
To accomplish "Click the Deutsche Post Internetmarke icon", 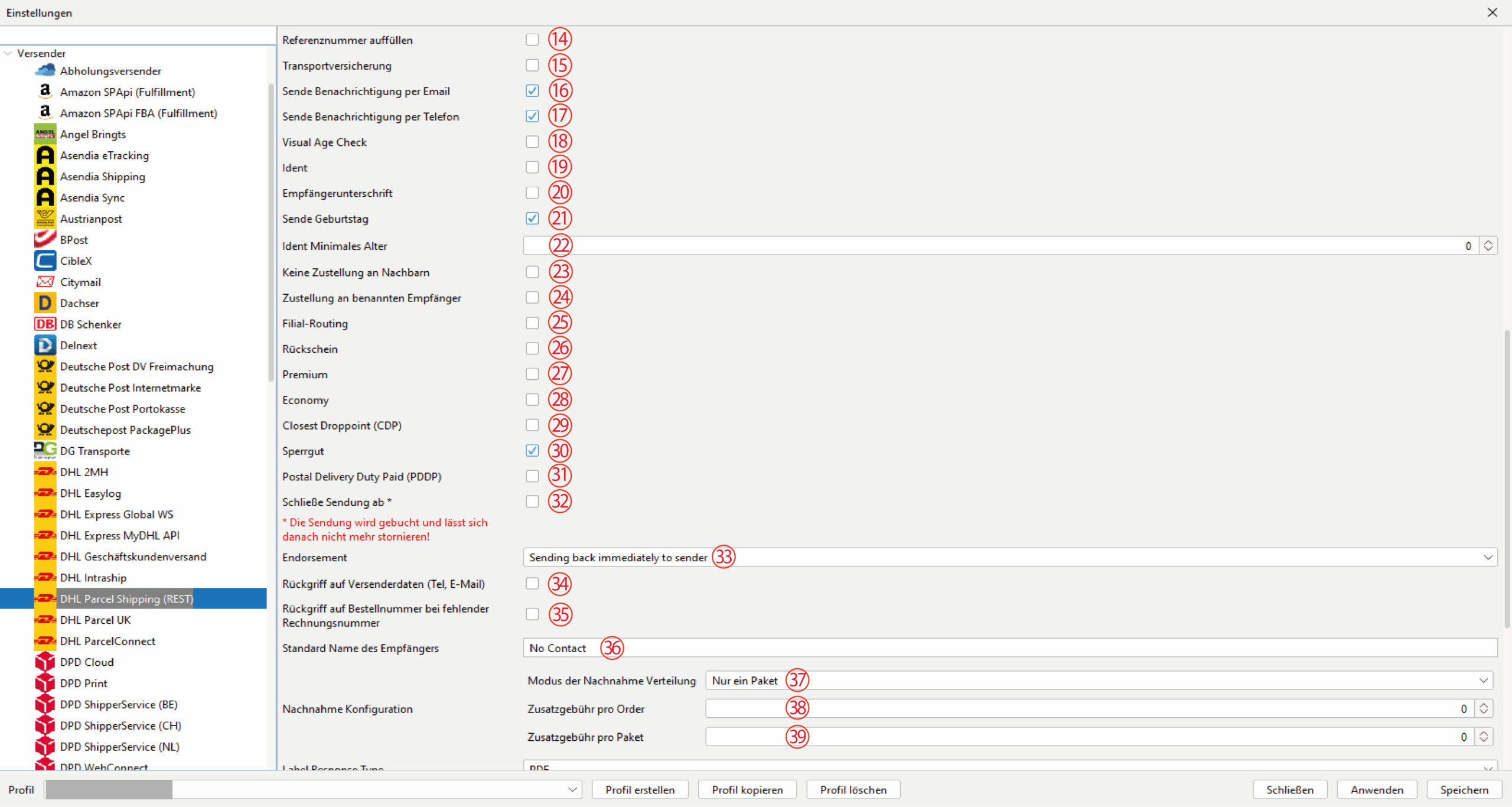I will click(x=45, y=388).
